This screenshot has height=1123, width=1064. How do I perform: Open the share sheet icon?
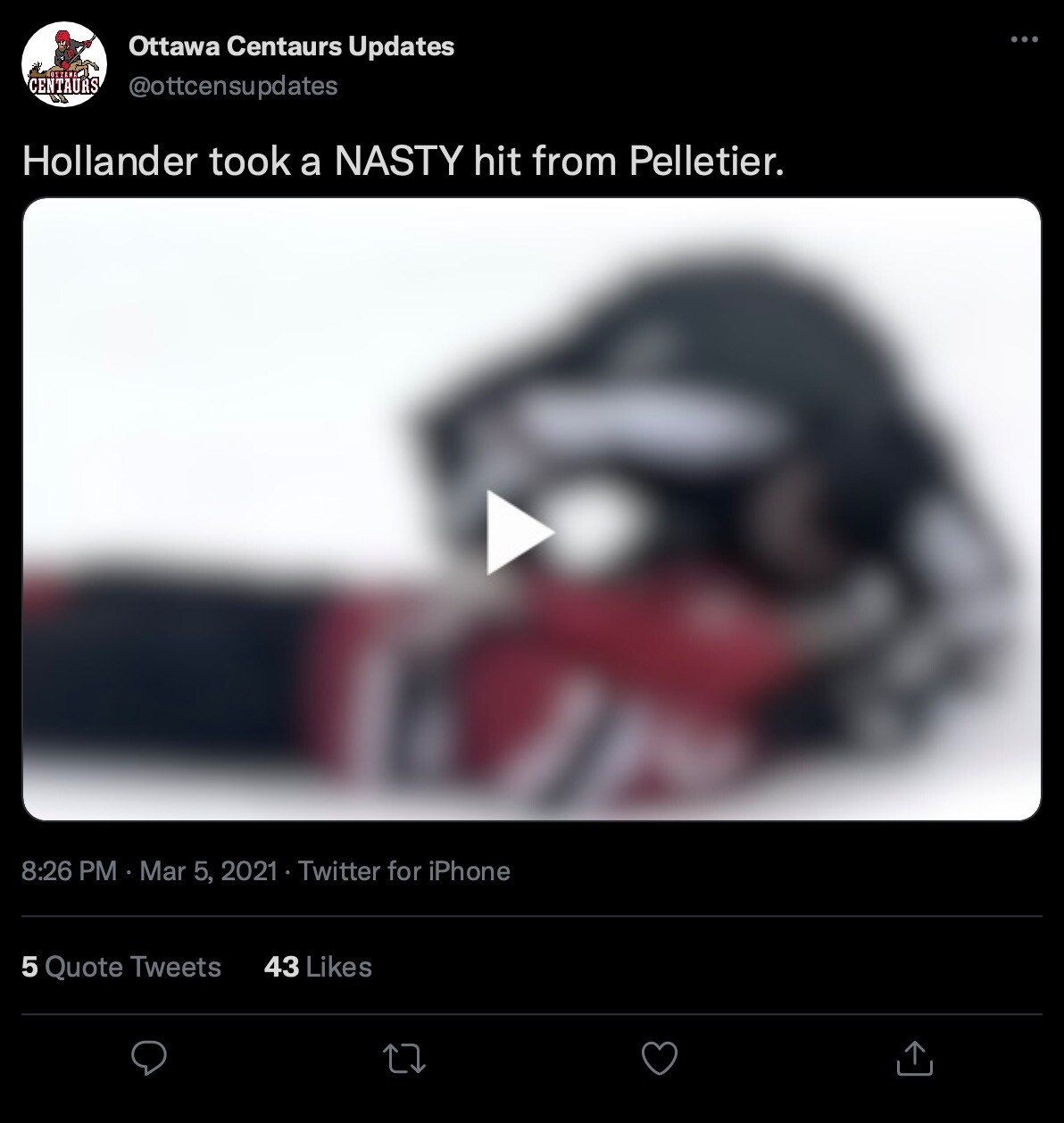coord(915,1059)
